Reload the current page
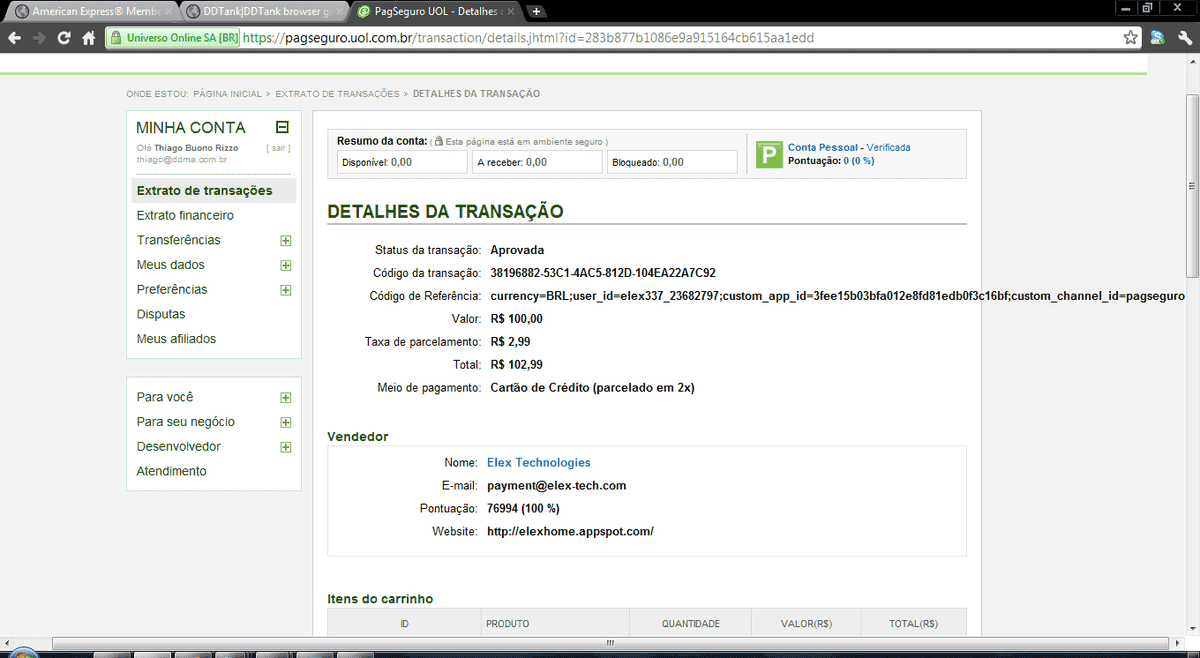 click(x=64, y=38)
